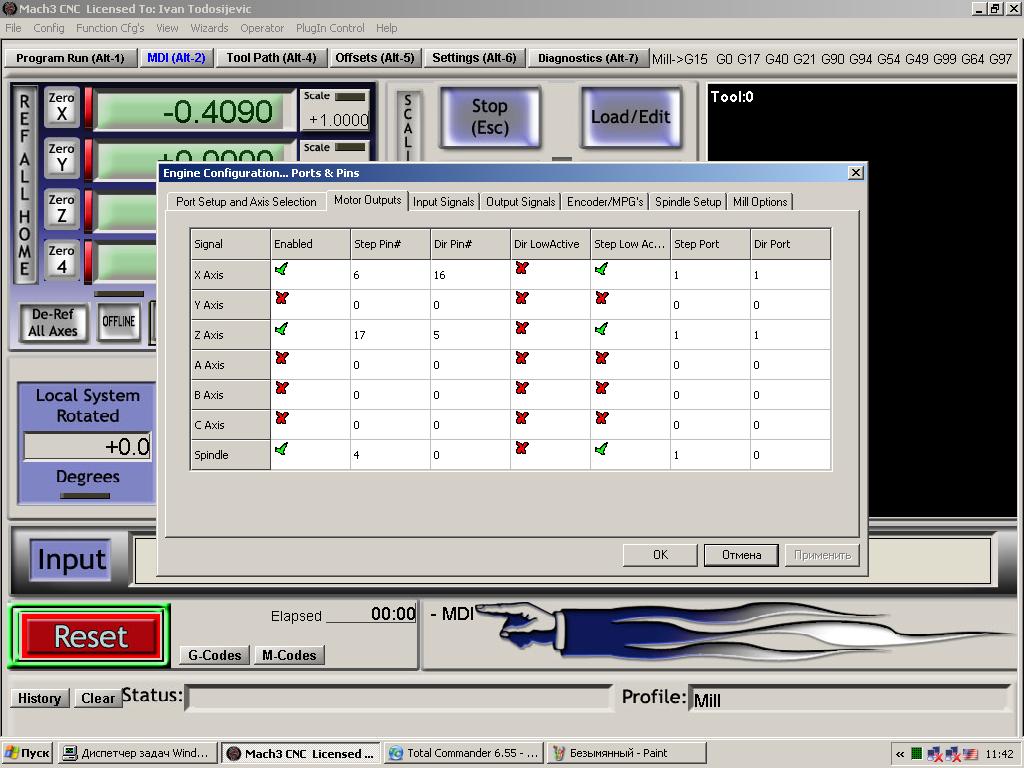Toggle A Axis Enabled red cross
1024x768 pixels.
(x=281, y=359)
